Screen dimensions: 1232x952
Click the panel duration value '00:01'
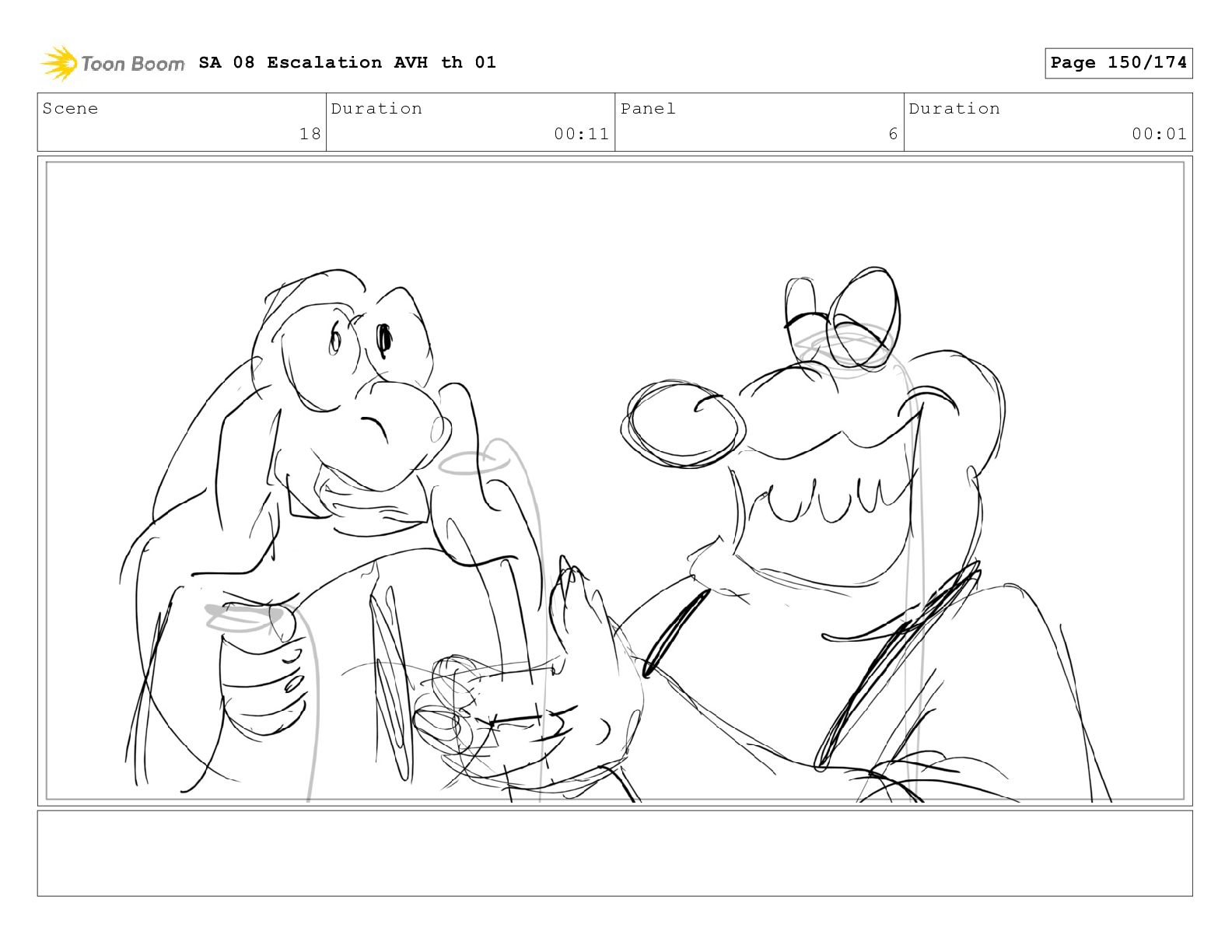(1159, 134)
